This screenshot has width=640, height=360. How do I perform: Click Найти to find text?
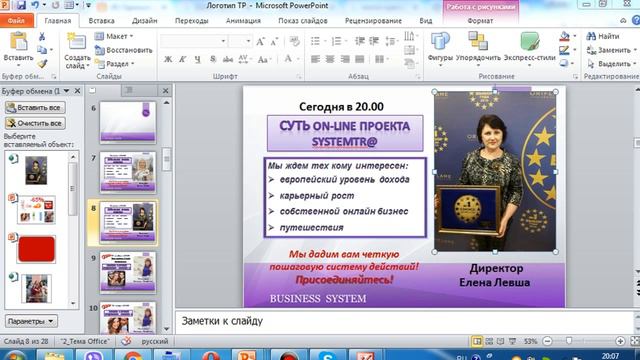(x=603, y=36)
